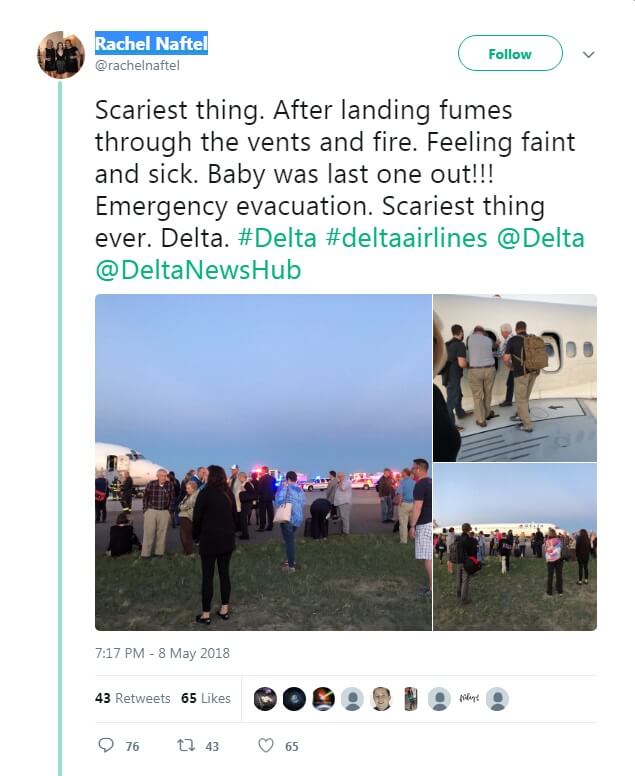Open the tweet options chevron menu
635x776 pixels.
coord(588,54)
